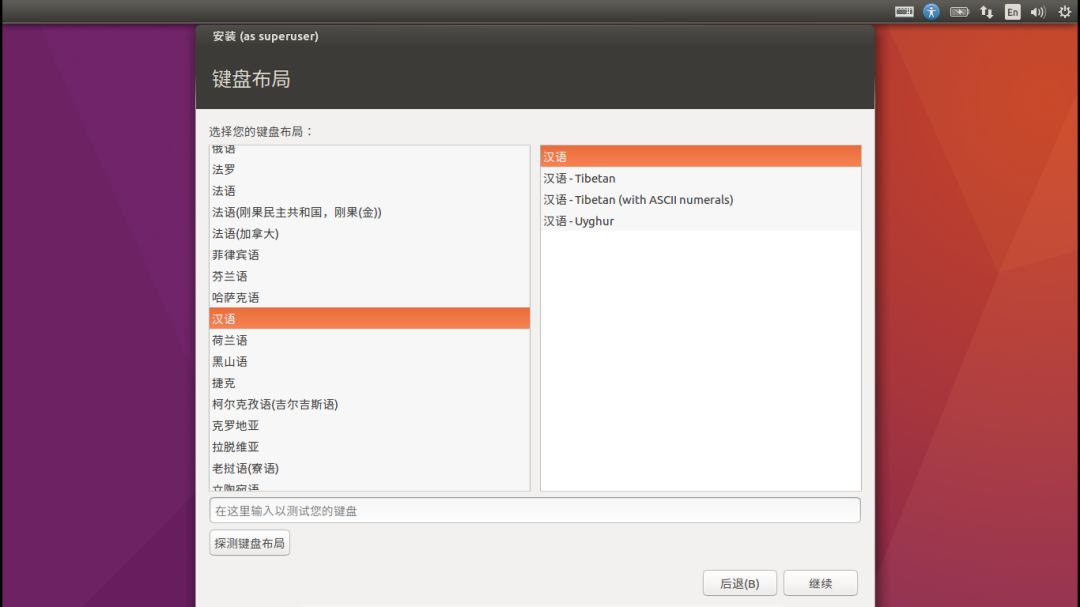
Task: Click the 探测键盘布局 button
Action: click(249, 543)
